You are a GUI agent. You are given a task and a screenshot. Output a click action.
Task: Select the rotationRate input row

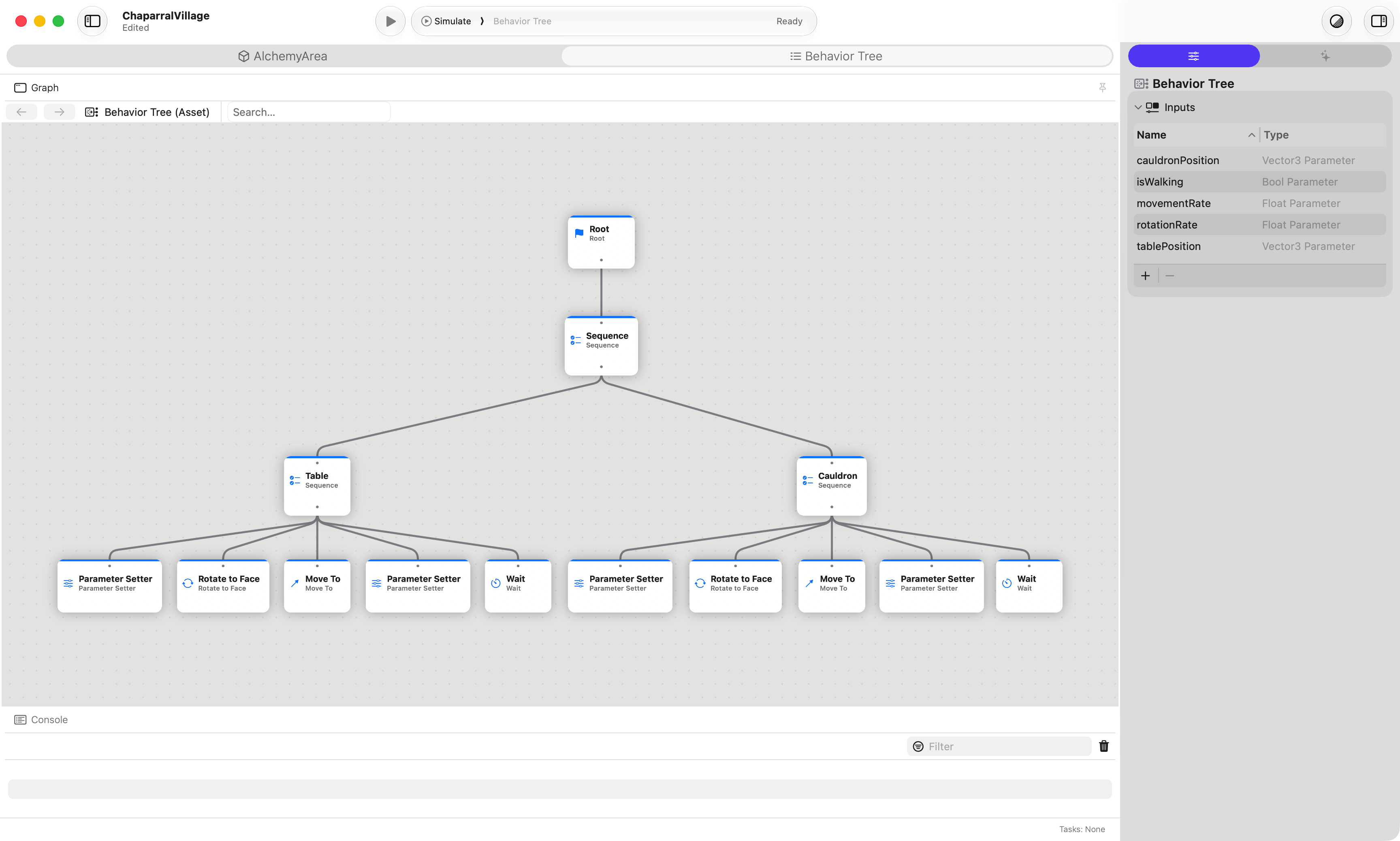pos(1260,225)
